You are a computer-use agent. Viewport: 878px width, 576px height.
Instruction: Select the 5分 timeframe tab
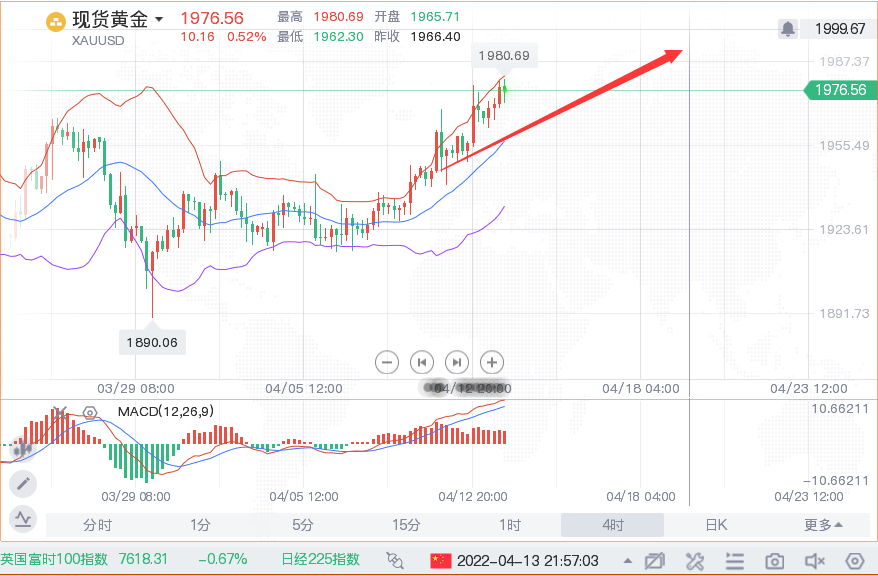(303, 525)
